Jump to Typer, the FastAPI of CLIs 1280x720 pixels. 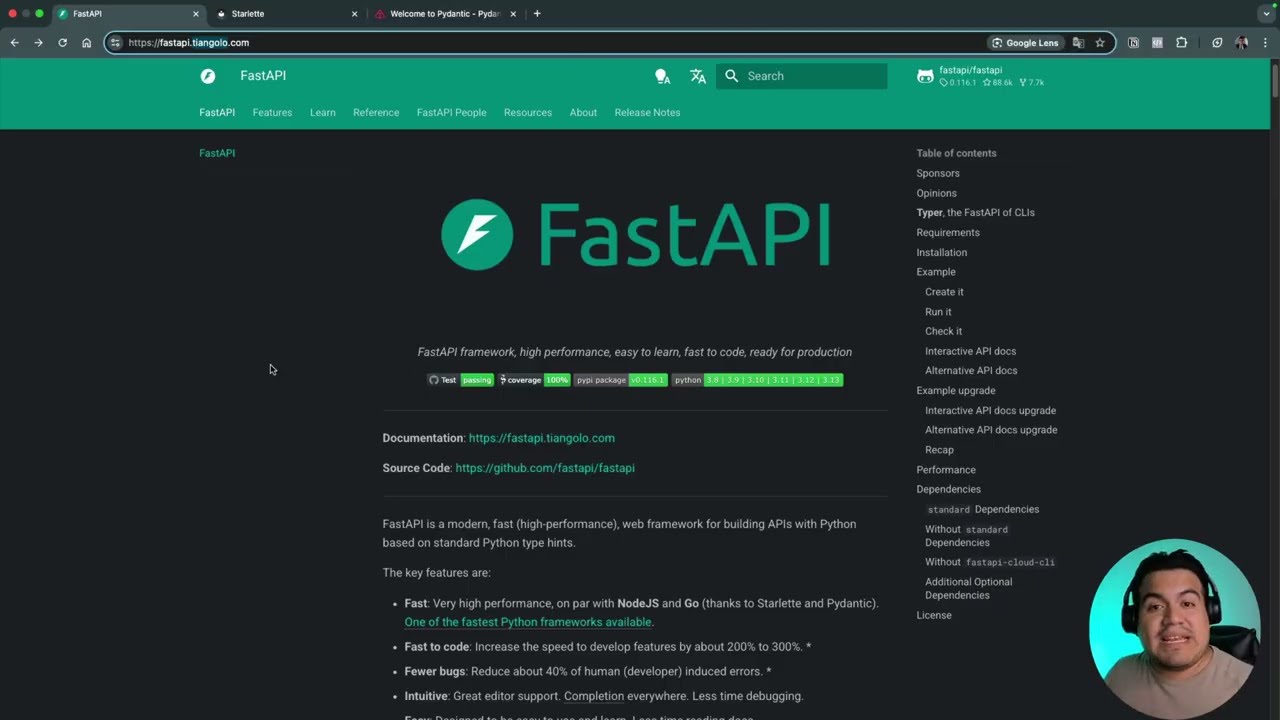click(x=975, y=212)
